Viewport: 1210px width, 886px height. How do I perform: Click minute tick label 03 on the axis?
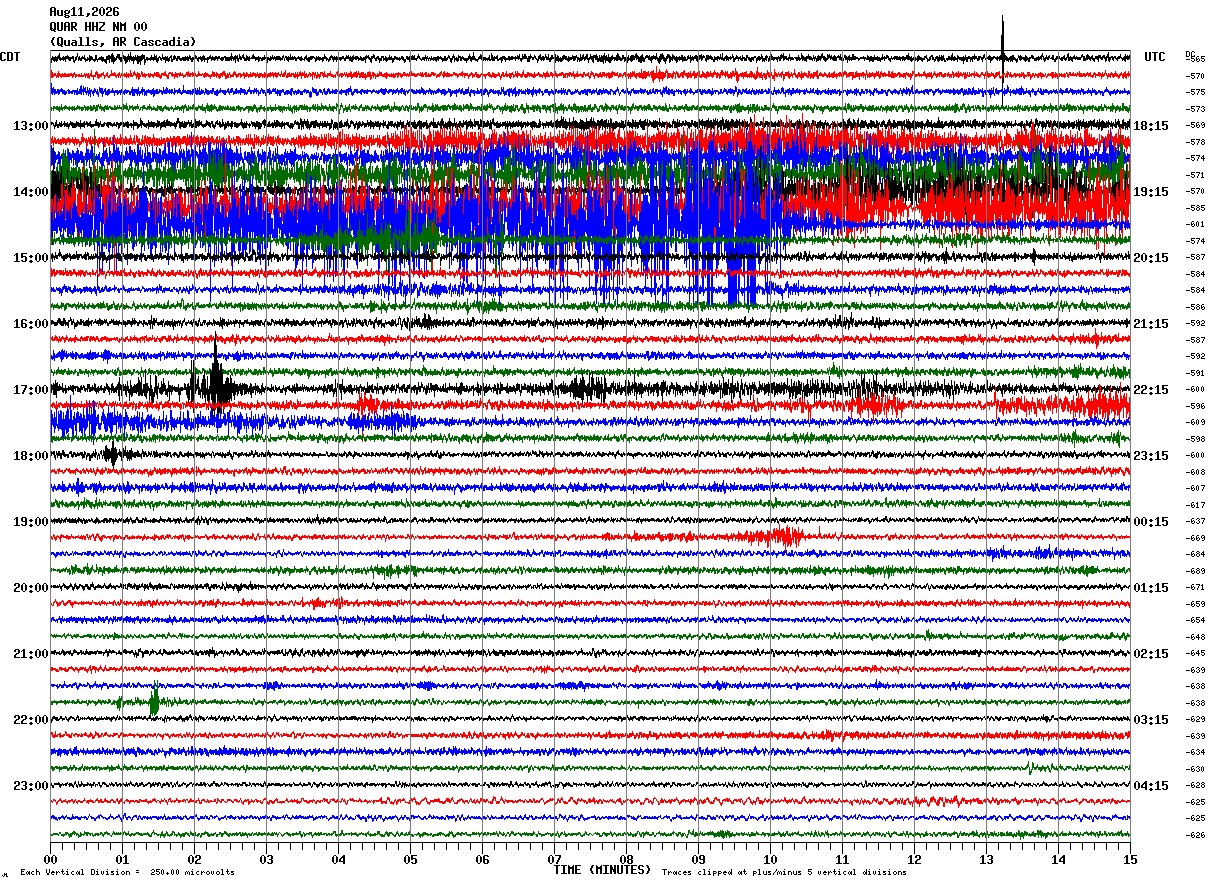pyautogui.click(x=266, y=859)
